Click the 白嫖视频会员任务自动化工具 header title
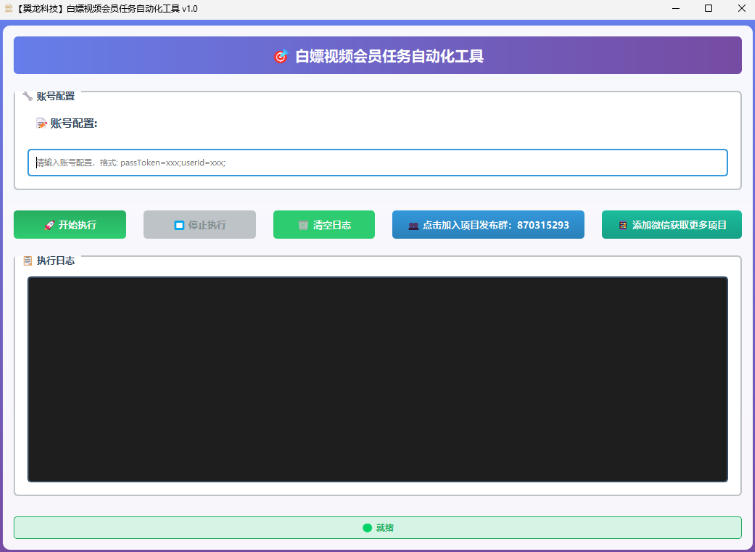 pyautogui.click(x=389, y=57)
